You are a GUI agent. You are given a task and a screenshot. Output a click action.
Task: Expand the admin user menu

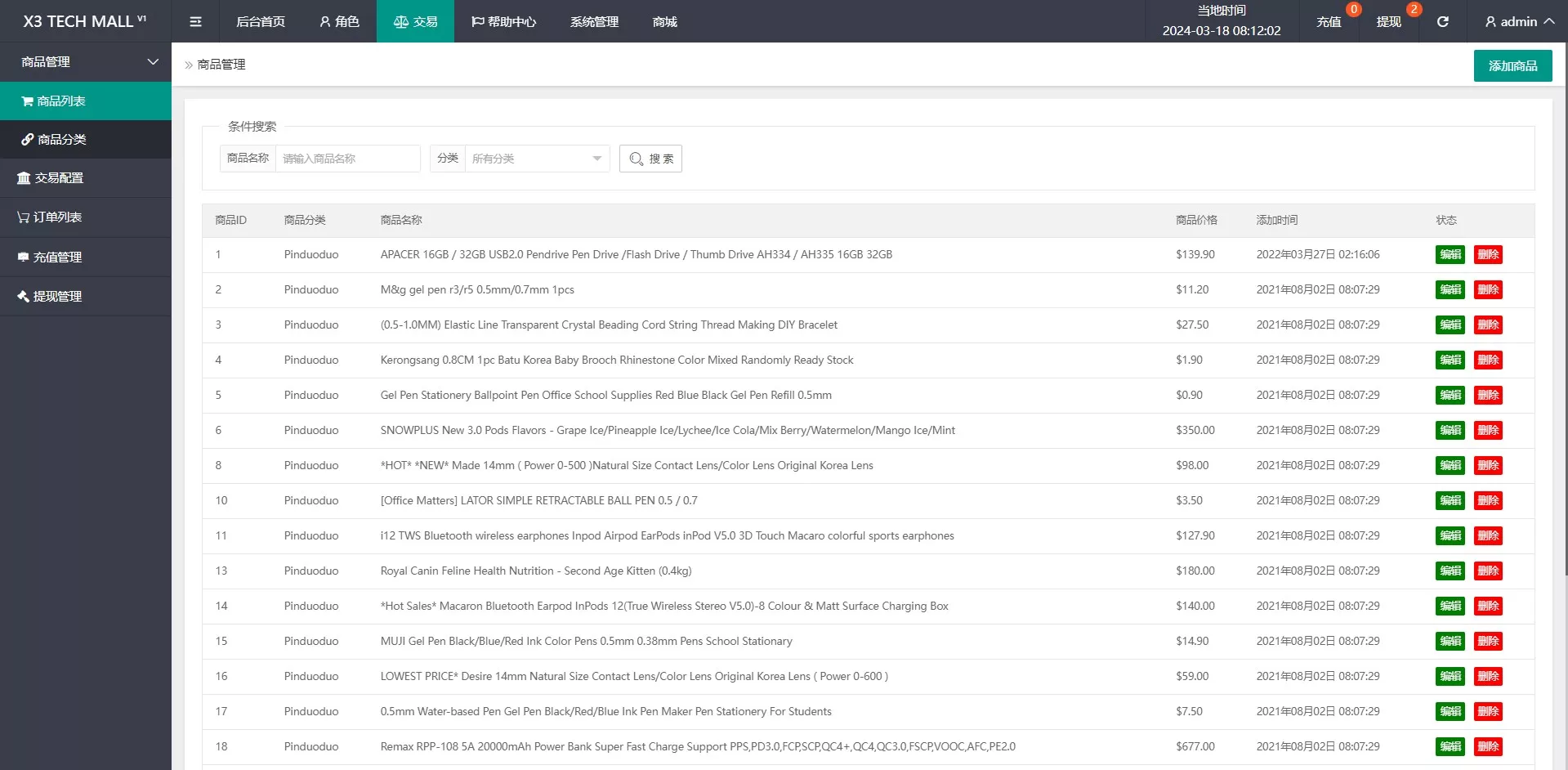(x=1518, y=22)
